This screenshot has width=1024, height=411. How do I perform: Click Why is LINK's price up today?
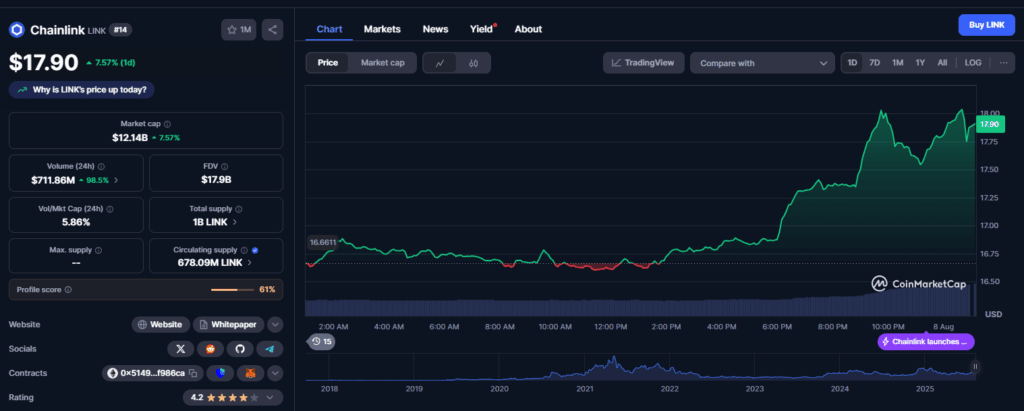(82, 90)
